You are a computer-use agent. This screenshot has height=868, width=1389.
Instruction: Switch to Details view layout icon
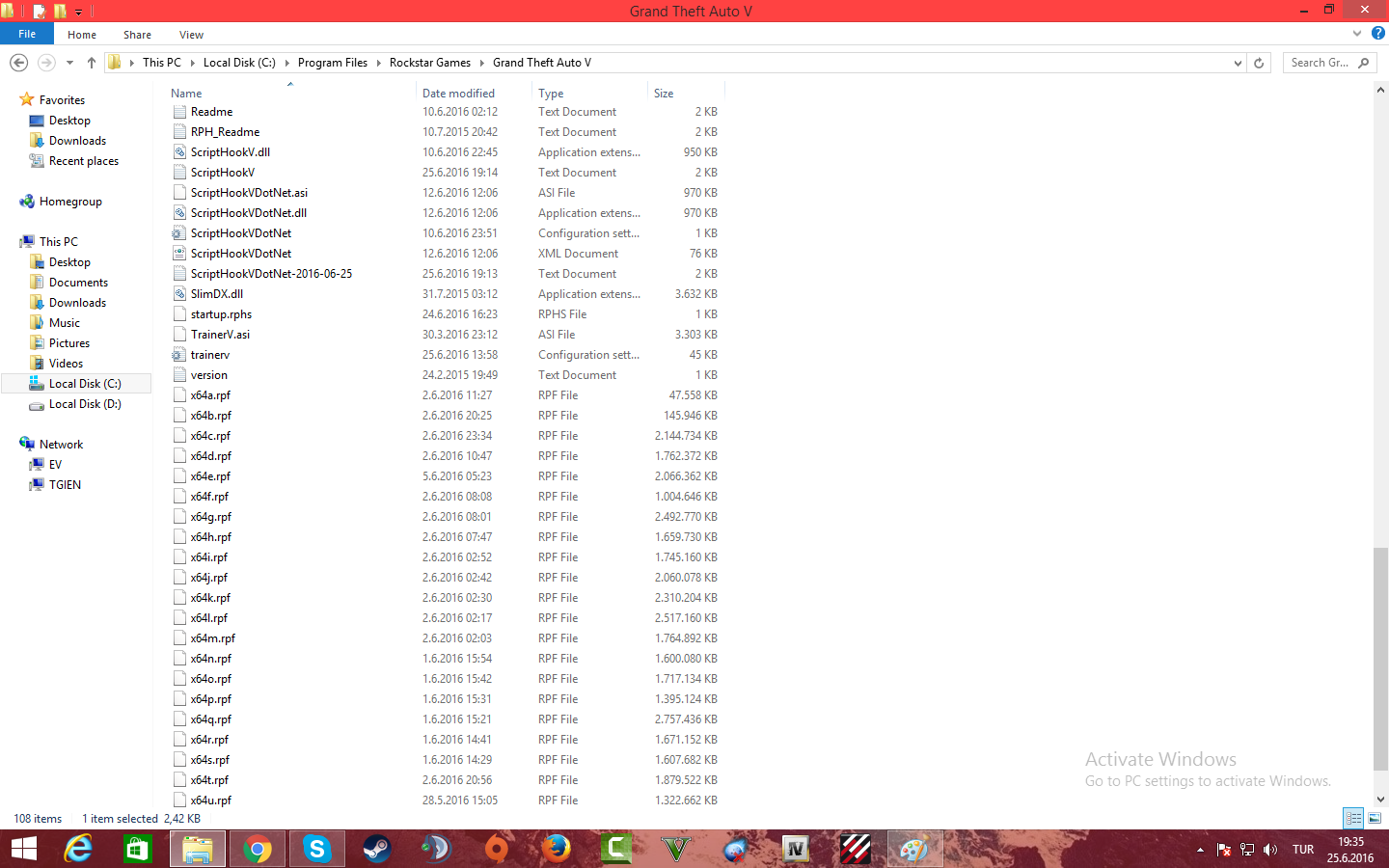1353,818
